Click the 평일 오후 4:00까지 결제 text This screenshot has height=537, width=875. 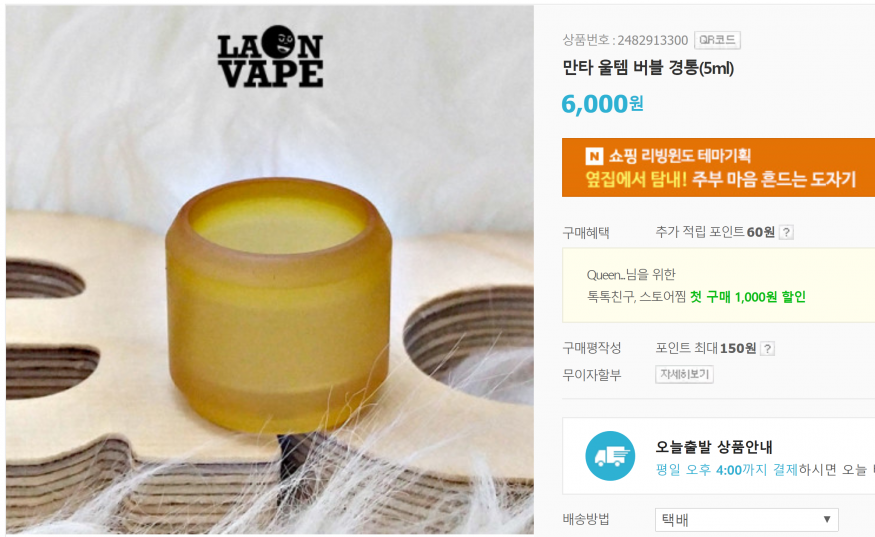pos(727,470)
